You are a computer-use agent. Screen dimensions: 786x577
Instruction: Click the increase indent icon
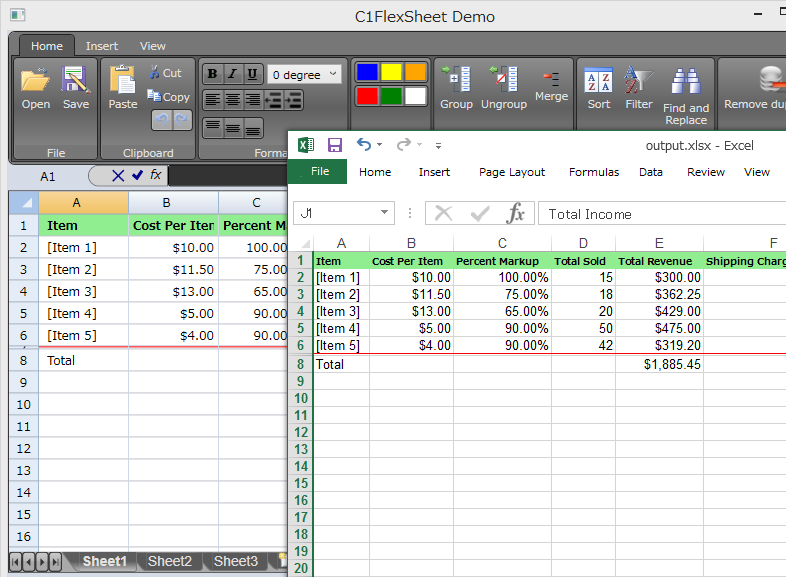tap(293, 100)
